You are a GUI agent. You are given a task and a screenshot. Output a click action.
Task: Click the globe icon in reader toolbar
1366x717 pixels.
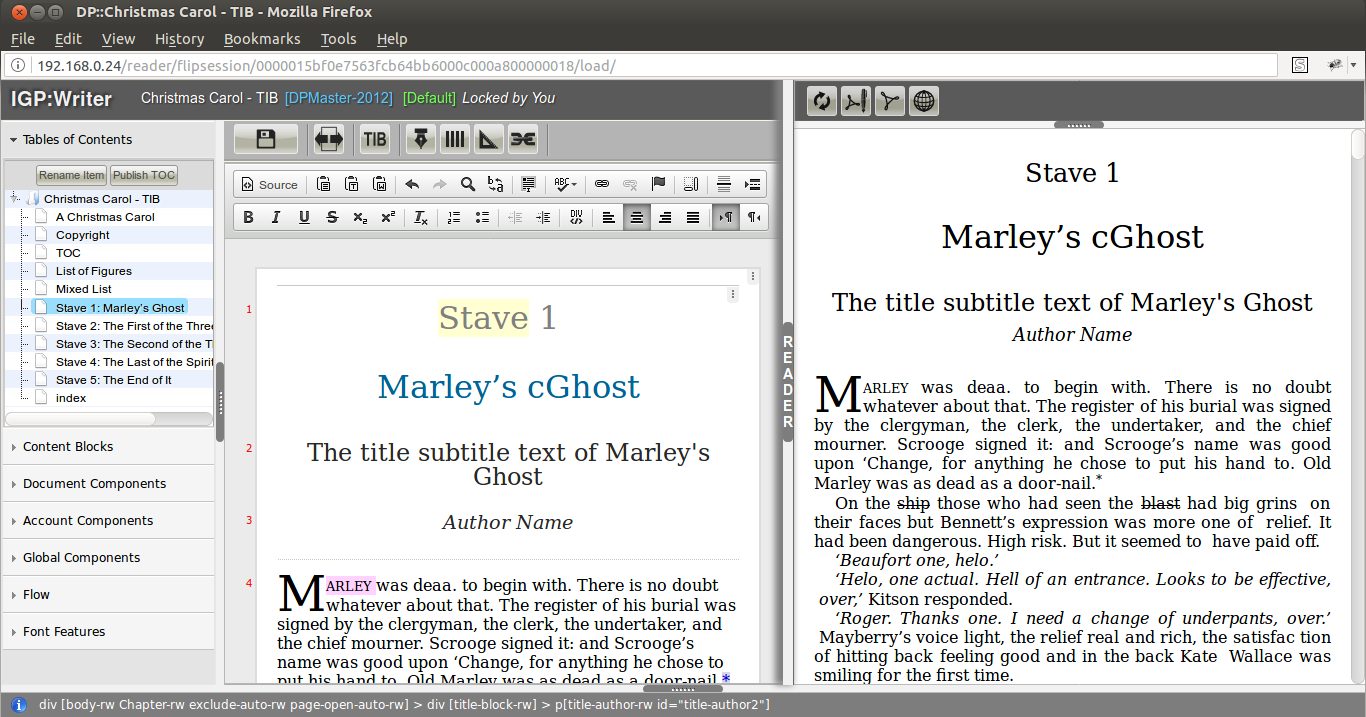pyautogui.click(x=923, y=101)
